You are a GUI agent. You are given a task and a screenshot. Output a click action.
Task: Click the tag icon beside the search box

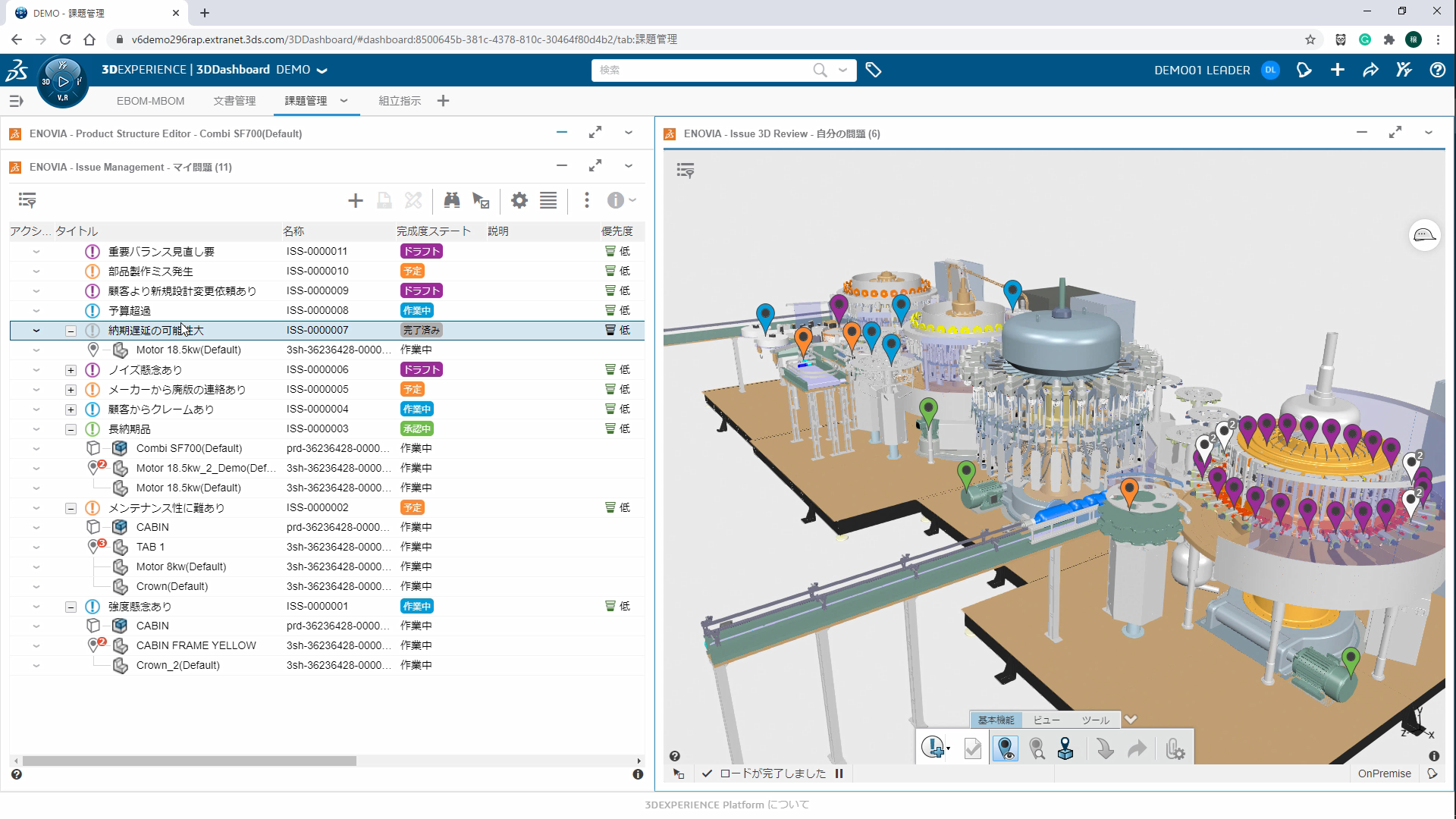coord(874,70)
